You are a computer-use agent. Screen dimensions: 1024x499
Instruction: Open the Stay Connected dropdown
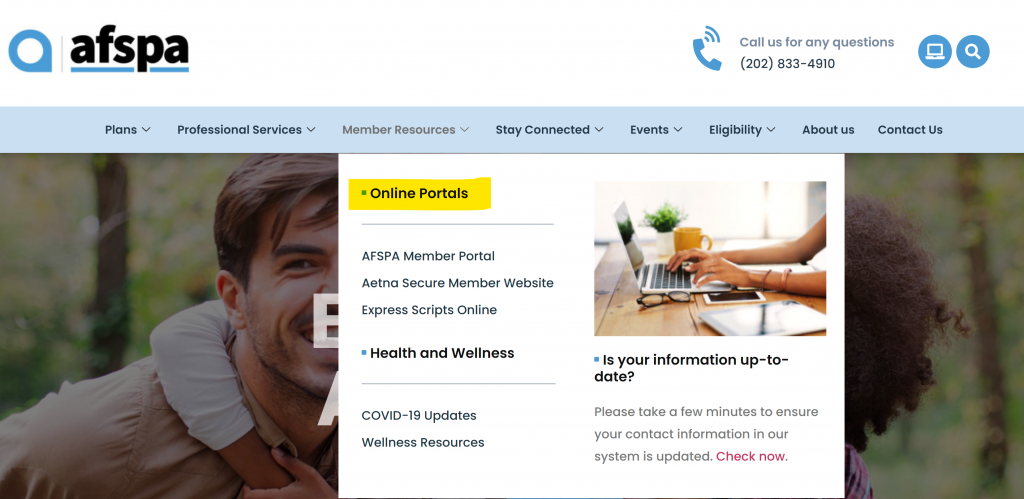pos(549,130)
